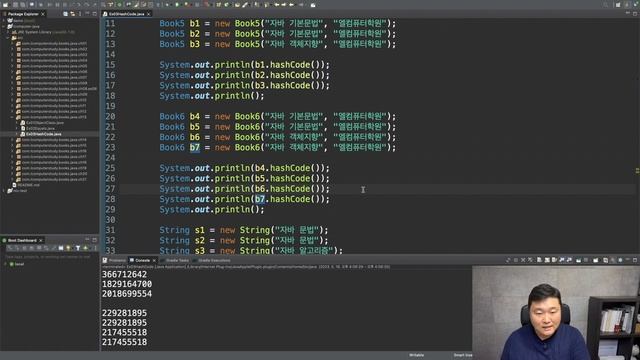Click console output 366712642
640x360 pixels.
click(x=124, y=275)
